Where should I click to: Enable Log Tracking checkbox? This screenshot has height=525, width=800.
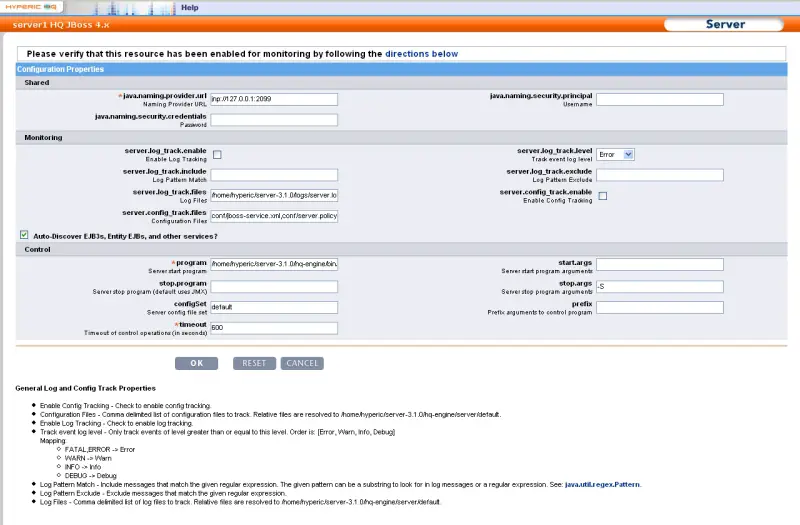click(x=217, y=155)
